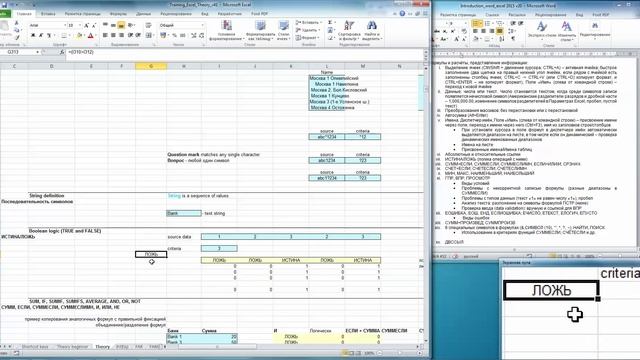The height and width of the screenshot is (360, 640).
Task: Click the Excel Help question mark icon
Action: (x=402, y=14)
